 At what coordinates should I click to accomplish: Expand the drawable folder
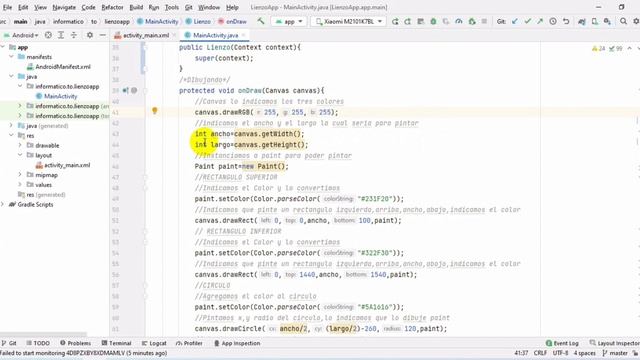(20, 145)
